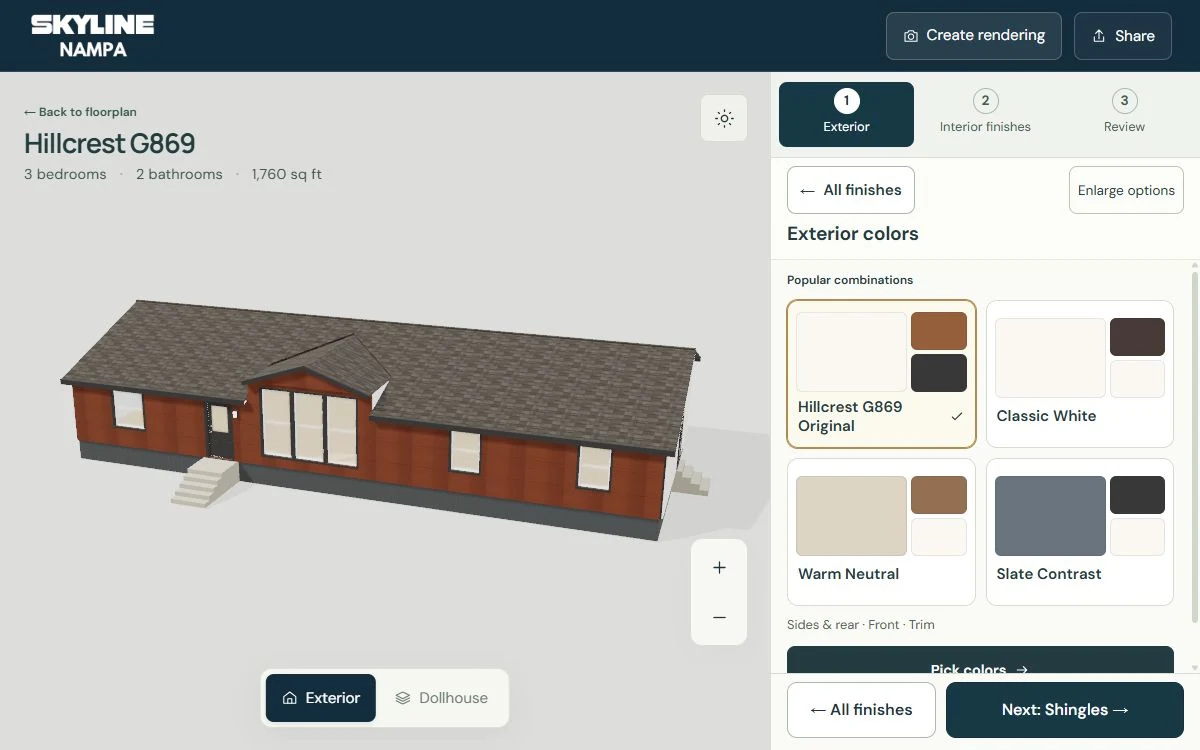The image size is (1200, 750).
Task: Select the Slate Contrast color combination
Action: [x=1080, y=532]
